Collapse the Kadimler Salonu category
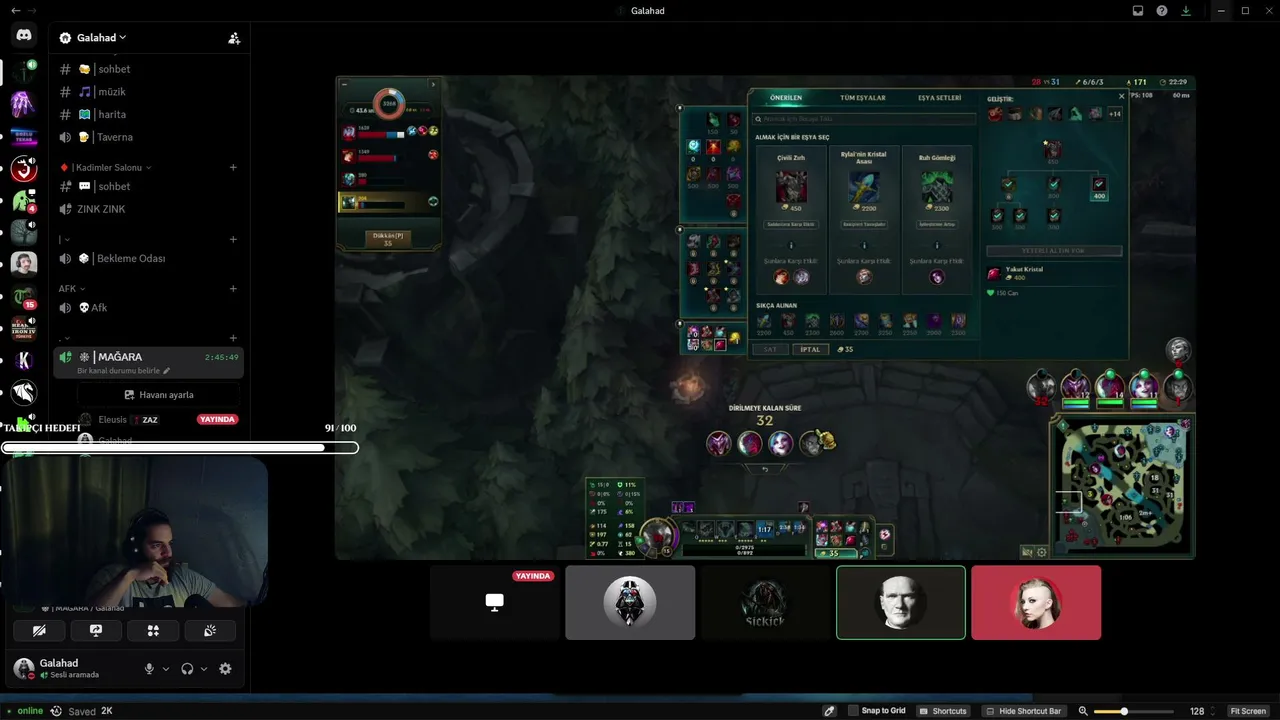The width and height of the screenshot is (1280, 720). [x=107, y=167]
